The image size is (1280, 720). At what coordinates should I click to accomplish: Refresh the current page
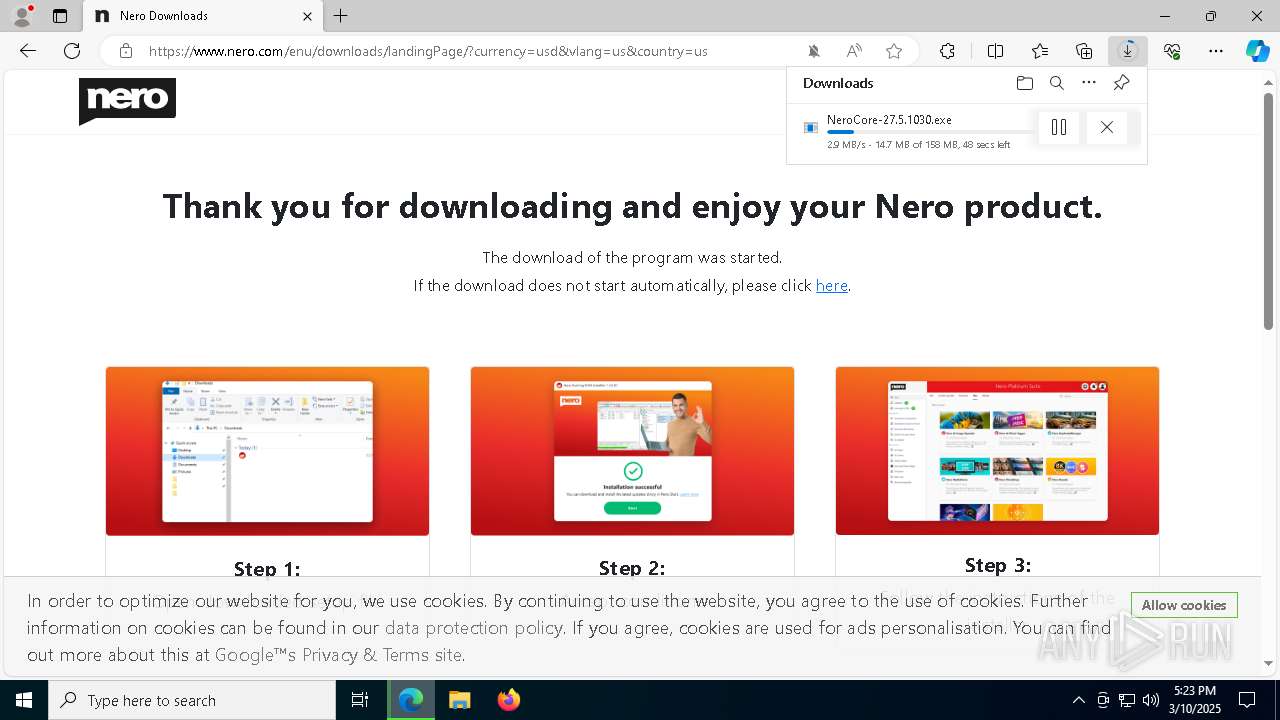72,51
